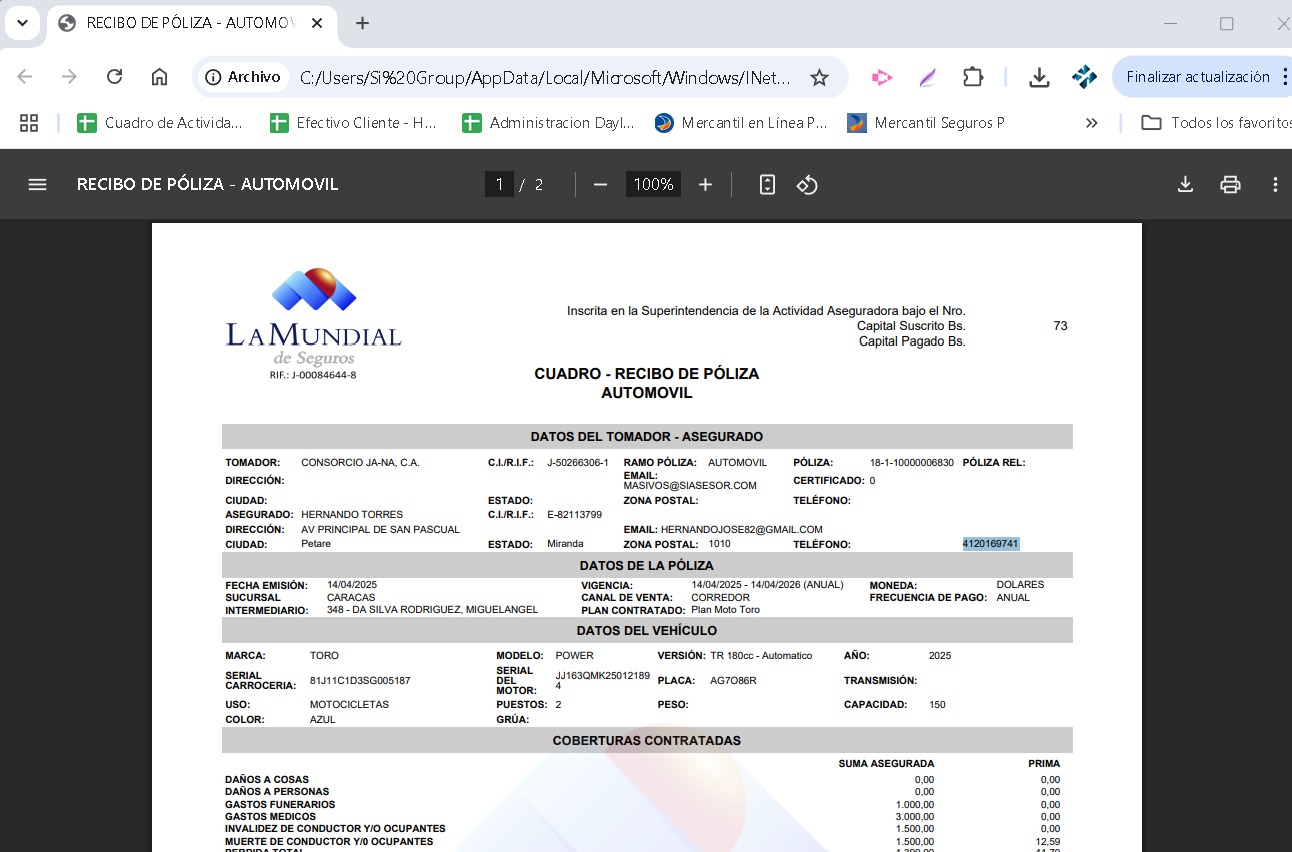Viewport: 1292px width, 852px height.
Task: Click the Archivo site info chip
Action: click(243, 77)
